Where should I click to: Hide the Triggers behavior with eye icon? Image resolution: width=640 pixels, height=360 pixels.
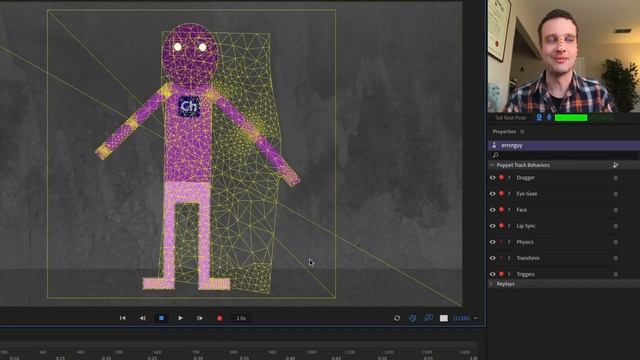point(492,274)
